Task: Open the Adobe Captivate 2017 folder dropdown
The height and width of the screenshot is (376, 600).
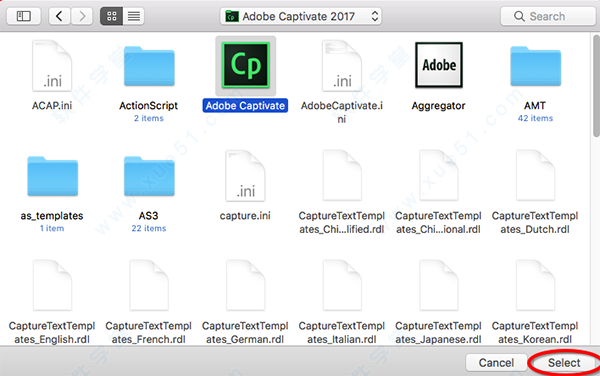Action: coord(301,16)
